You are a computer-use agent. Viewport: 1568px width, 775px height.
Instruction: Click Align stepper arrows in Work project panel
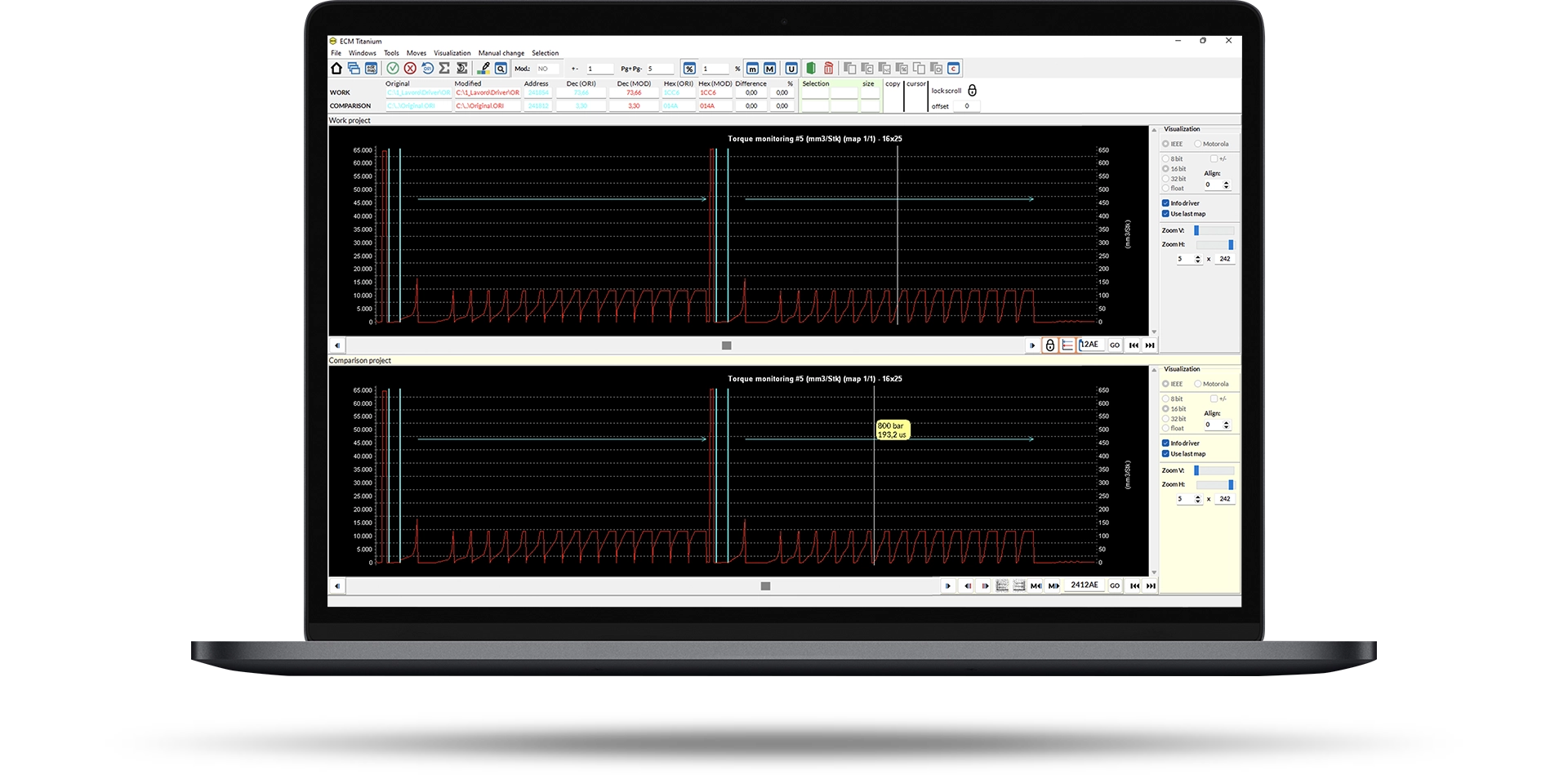point(1226,185)
